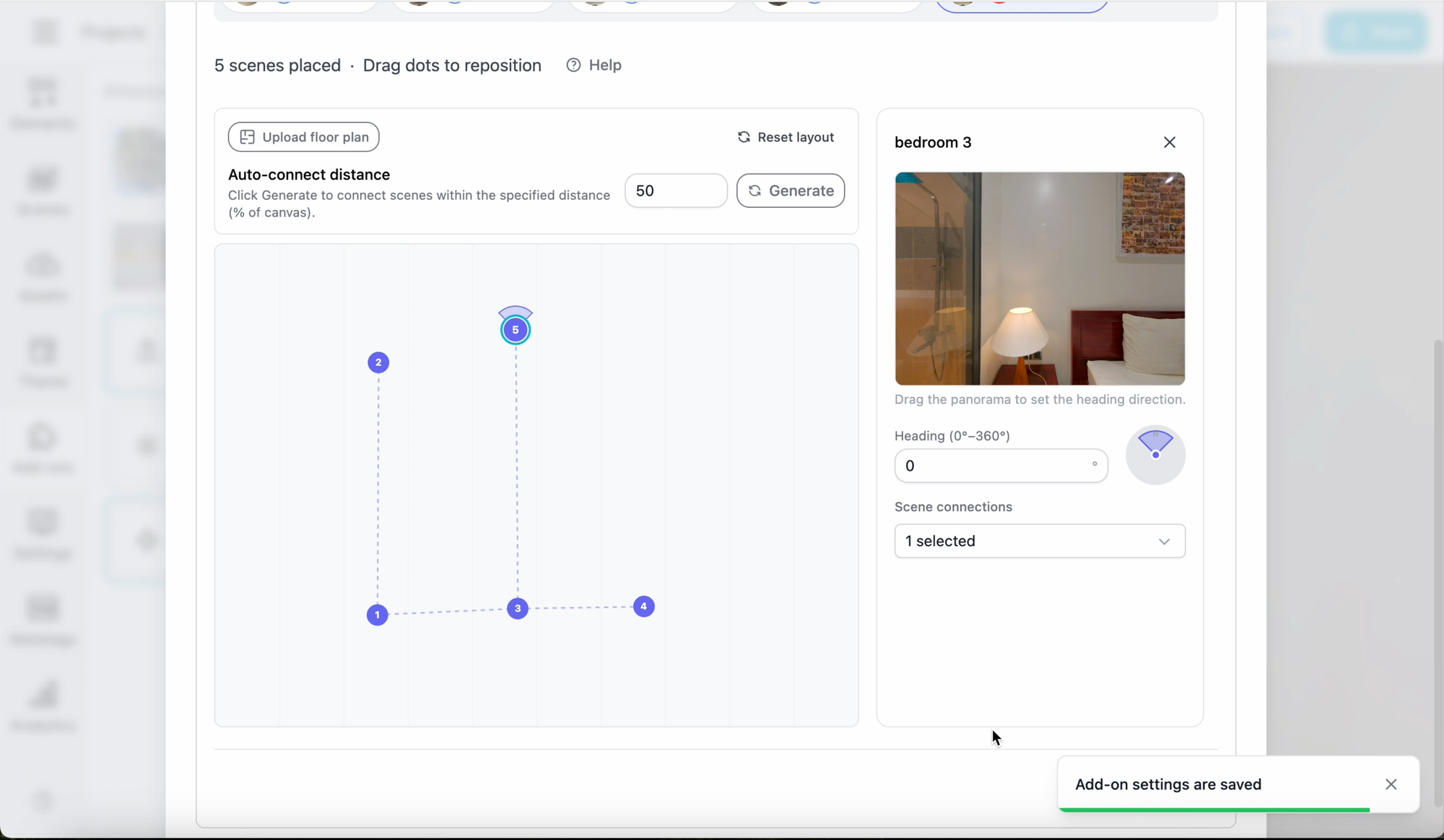Click the heading cone above dot 5
This screenshot has height=840, width=1444.
[x=516, y=312]
